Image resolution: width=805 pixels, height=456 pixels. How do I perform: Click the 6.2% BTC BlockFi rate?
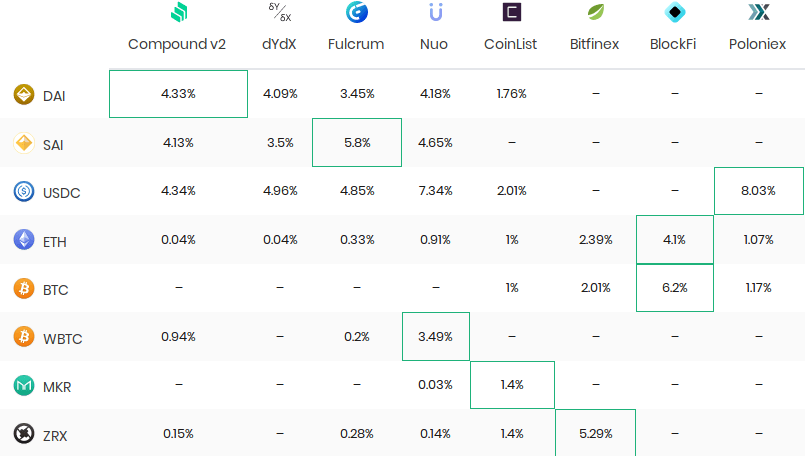(675, 288)
